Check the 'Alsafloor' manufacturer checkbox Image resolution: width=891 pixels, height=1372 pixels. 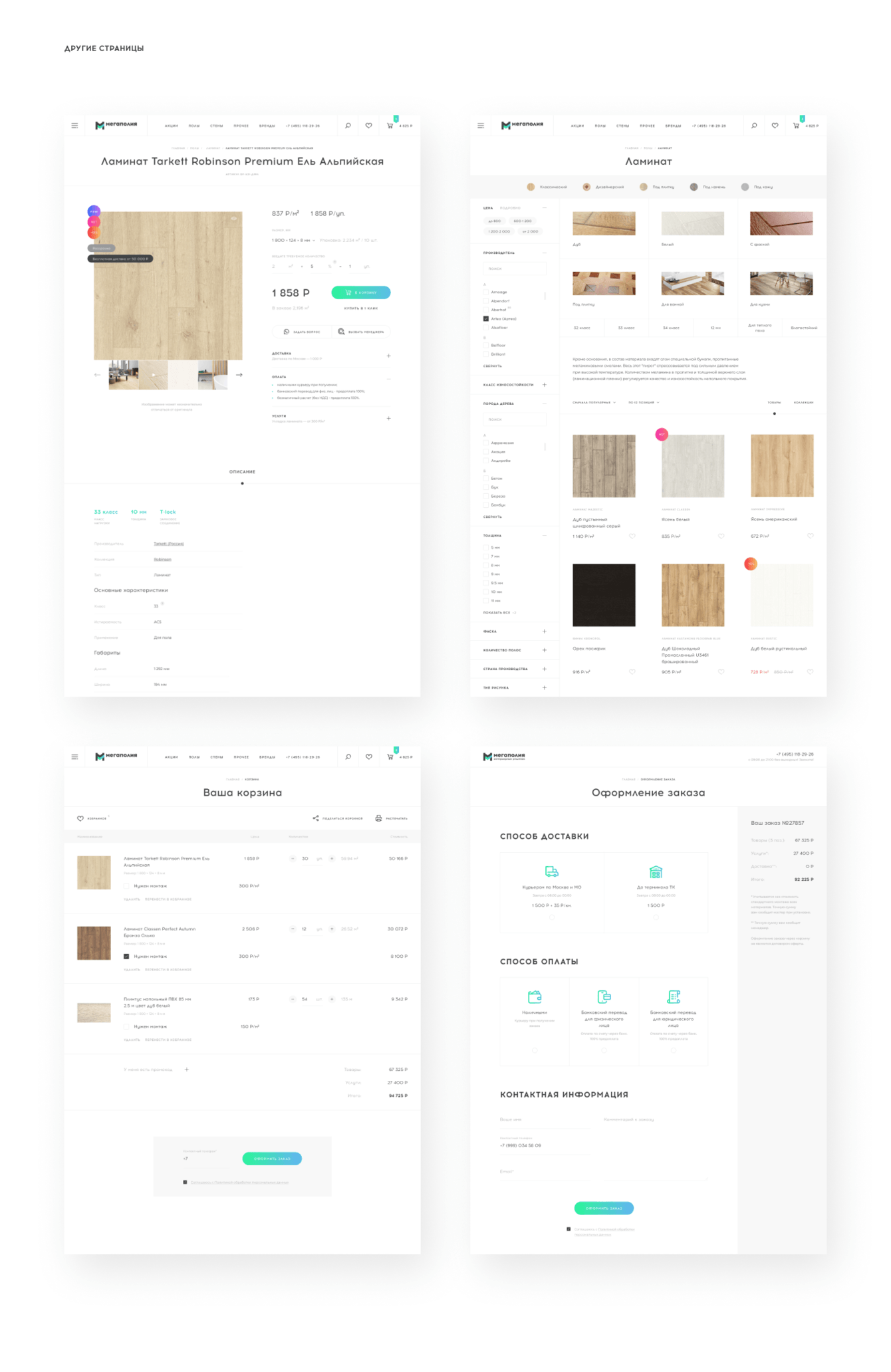[x=485, y=328]
